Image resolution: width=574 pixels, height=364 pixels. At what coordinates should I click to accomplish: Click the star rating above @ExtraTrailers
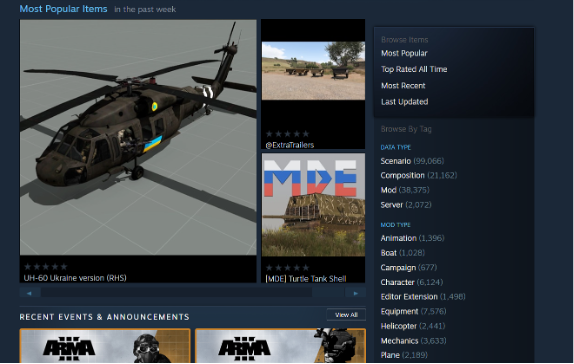[287, 134]
